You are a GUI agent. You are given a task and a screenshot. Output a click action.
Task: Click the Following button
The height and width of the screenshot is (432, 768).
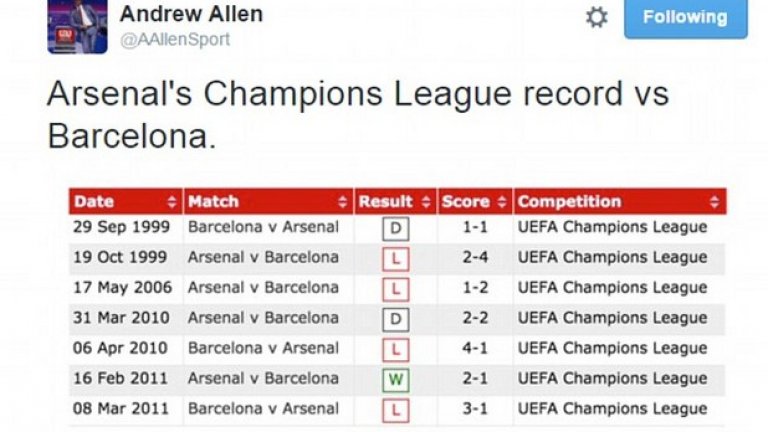pos(685,18)
